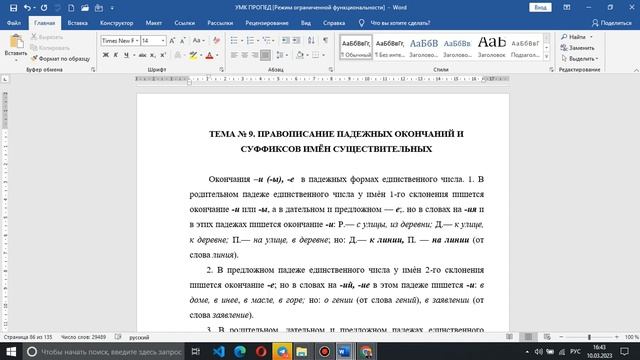This screenshot has width=640, height=360.
Task: Switch to the Конструктор tab
Action: click(117, 23)
